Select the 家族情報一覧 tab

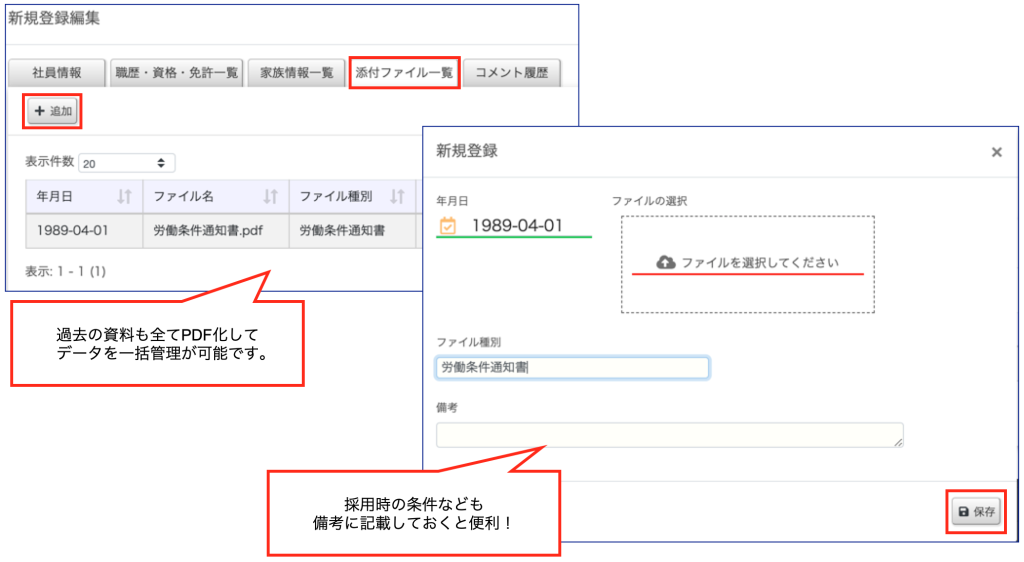coord(296,73)
